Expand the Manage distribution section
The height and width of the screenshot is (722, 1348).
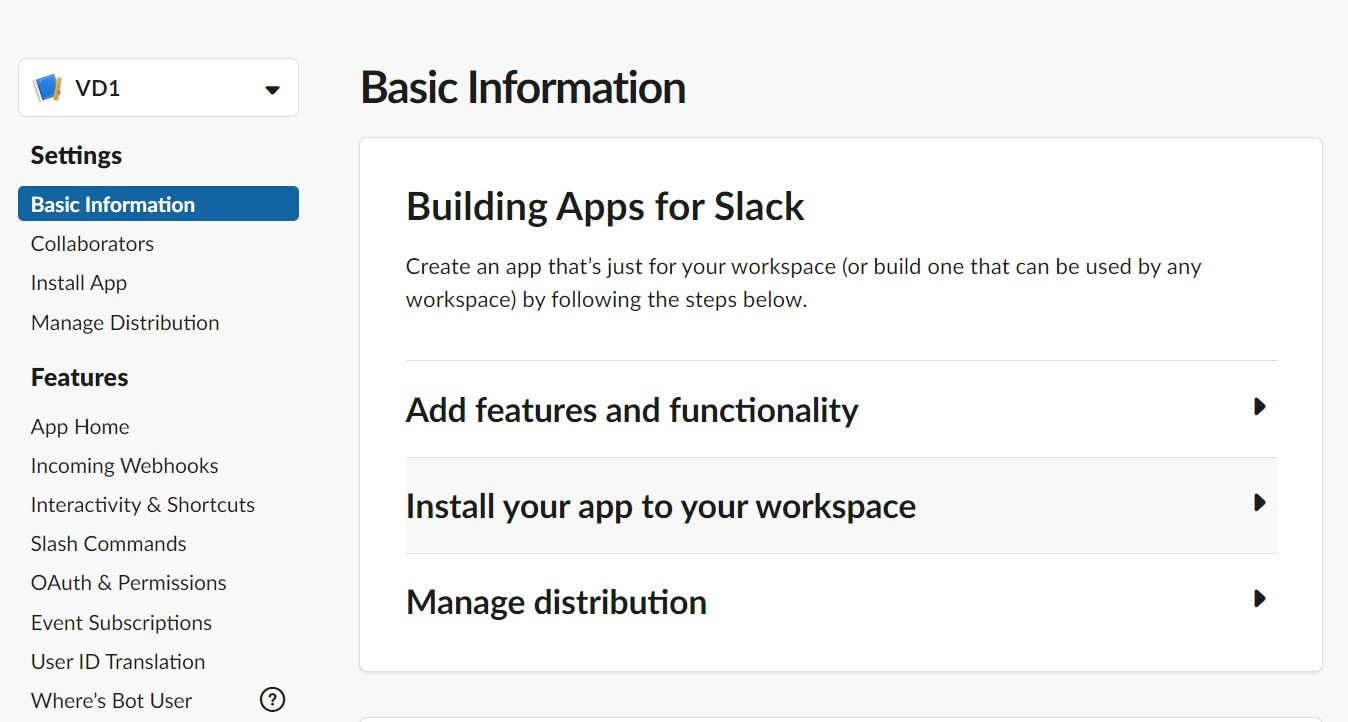point(841,602)
